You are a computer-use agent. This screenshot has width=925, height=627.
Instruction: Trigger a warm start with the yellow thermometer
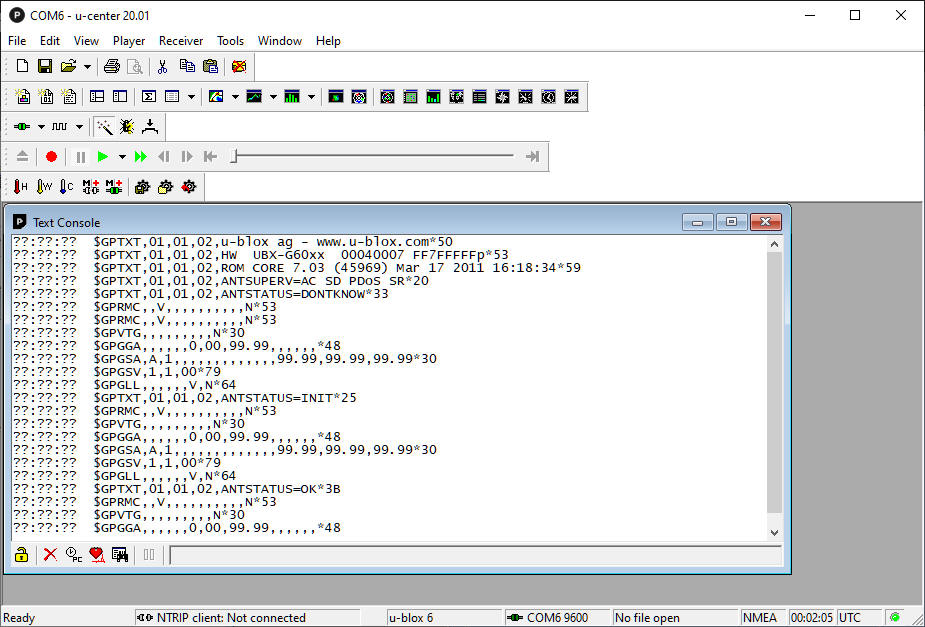(44, 187)
